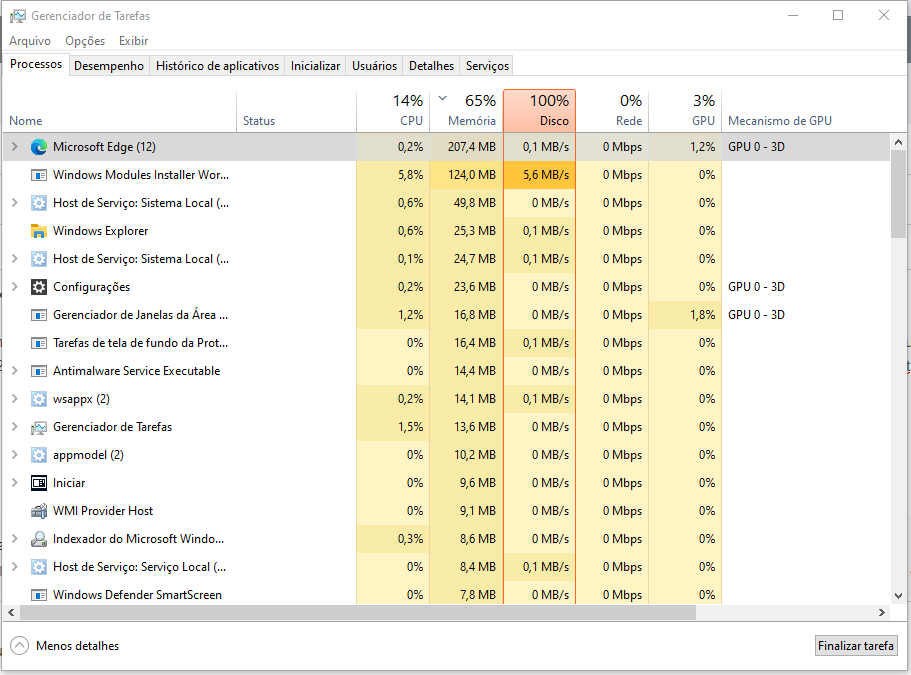The image size is (911, 675).
Task: Click the vertical scrollbar thumb
Action: click(898, 195)
